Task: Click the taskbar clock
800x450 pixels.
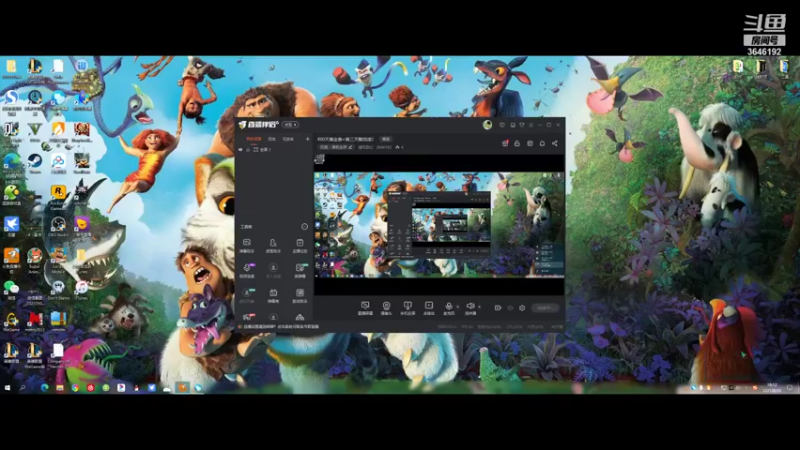Action: click(772, 388)
